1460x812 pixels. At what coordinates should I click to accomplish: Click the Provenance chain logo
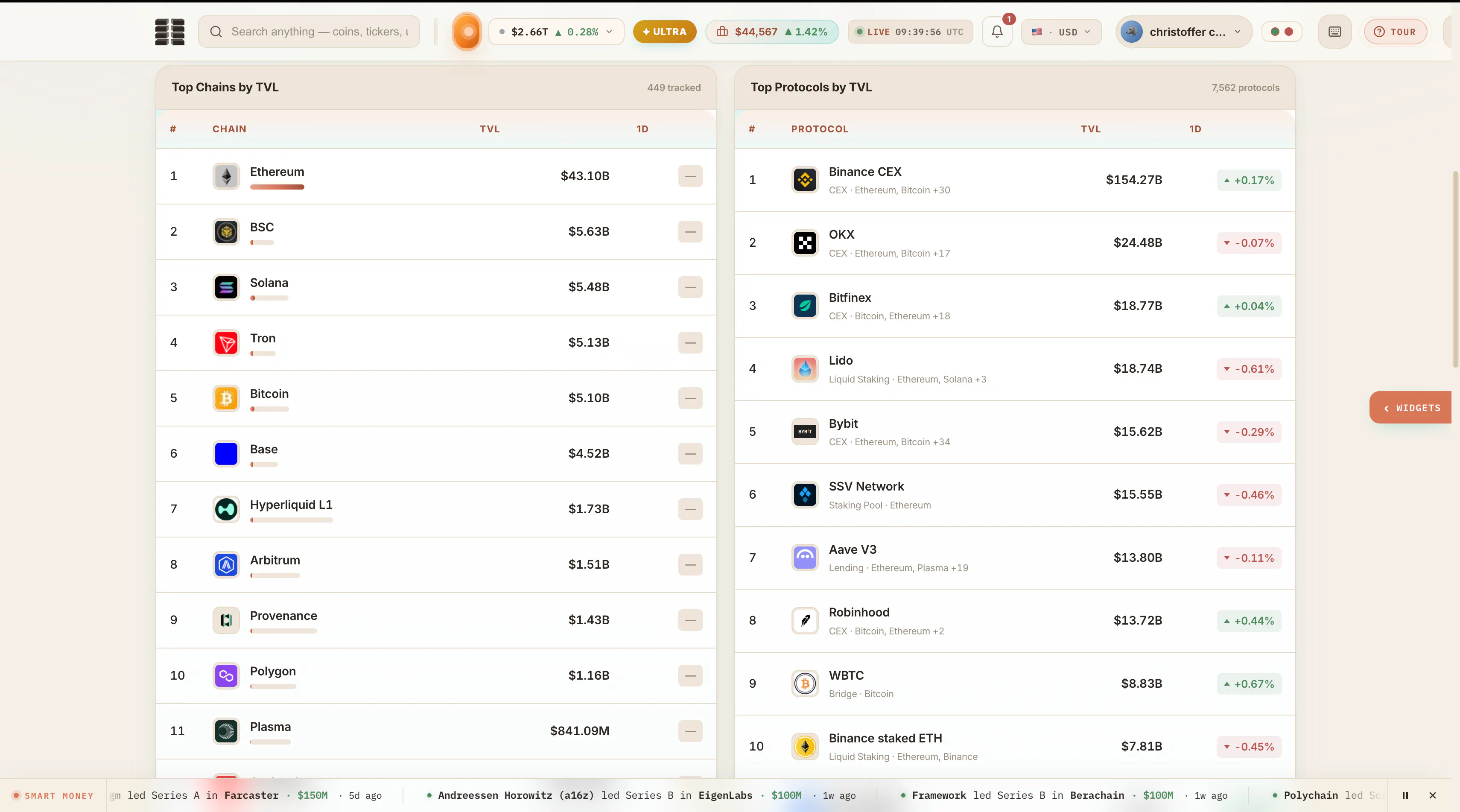pyautogui.click(x=226, y=620)
